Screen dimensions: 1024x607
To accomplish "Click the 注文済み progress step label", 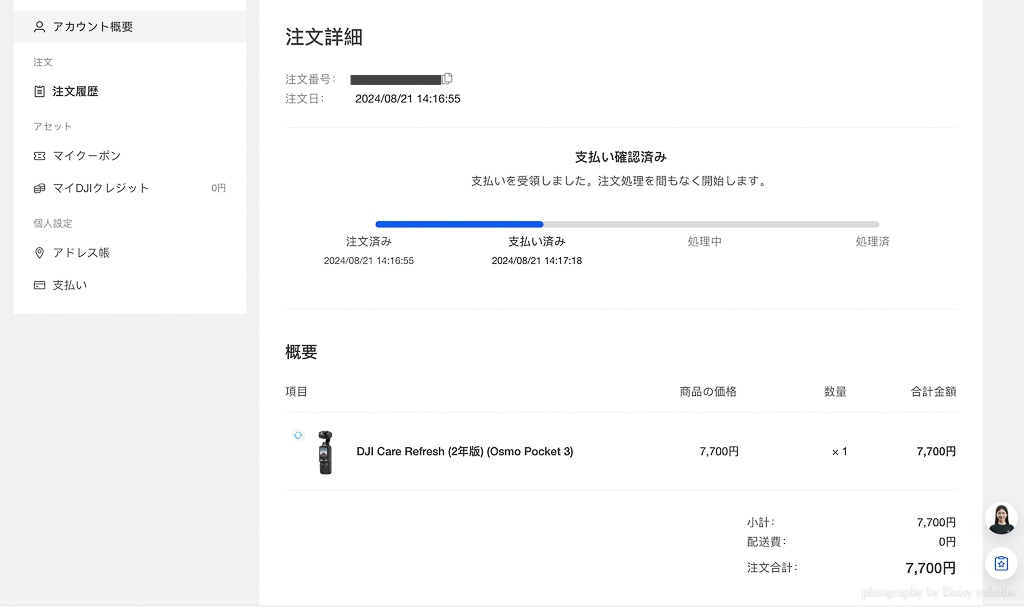I will pos(368,242).
